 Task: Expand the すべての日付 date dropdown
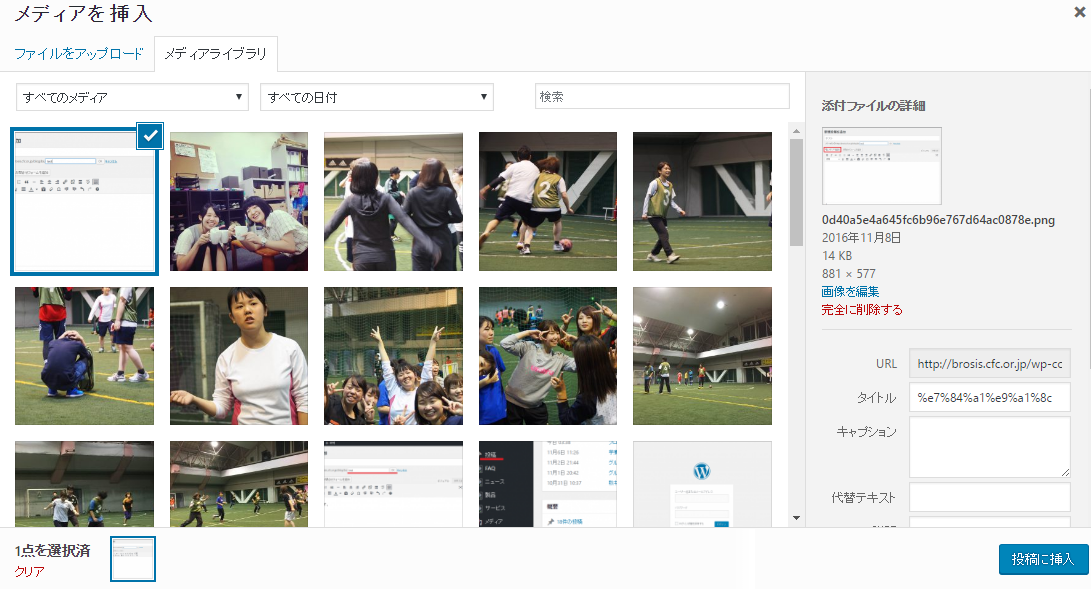(376, 97)
